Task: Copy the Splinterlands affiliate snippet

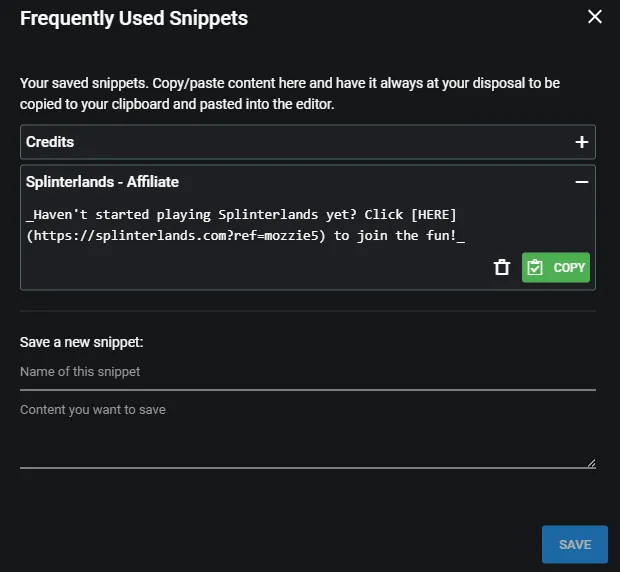Action: (x=556, y=267)
